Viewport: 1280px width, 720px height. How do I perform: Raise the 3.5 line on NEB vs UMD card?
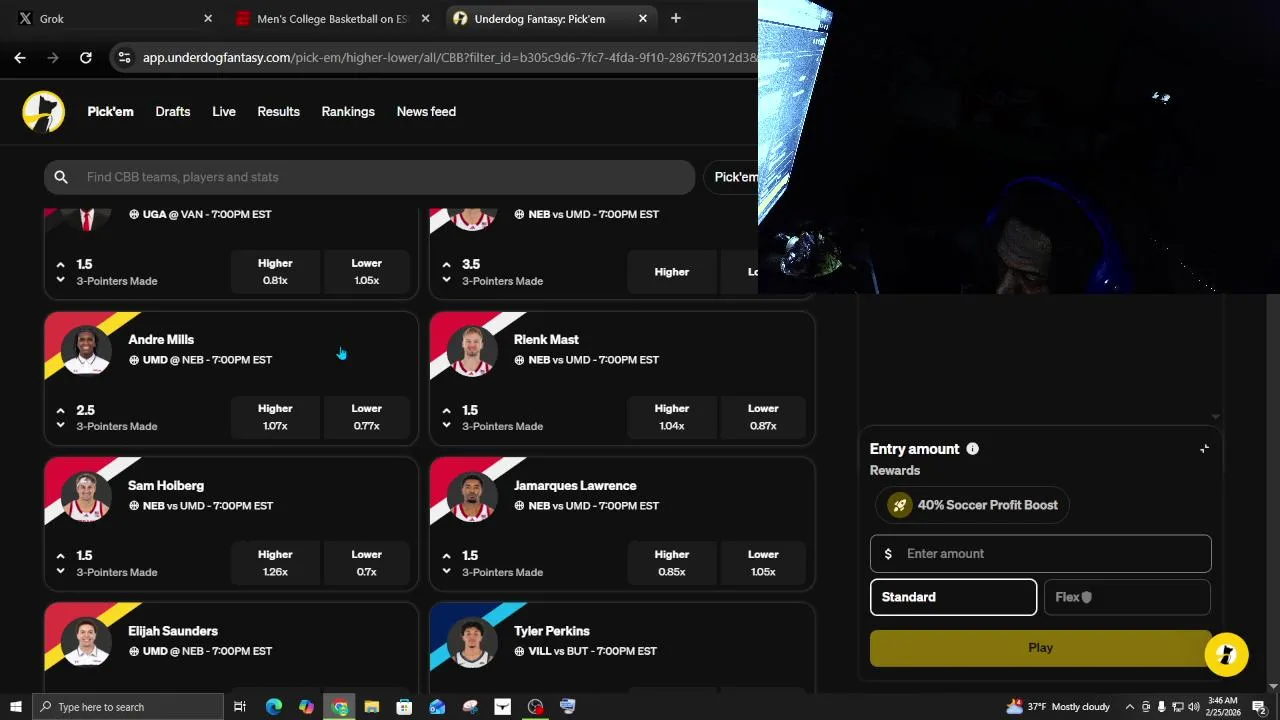pyautogui.click(x=447, y=265)
